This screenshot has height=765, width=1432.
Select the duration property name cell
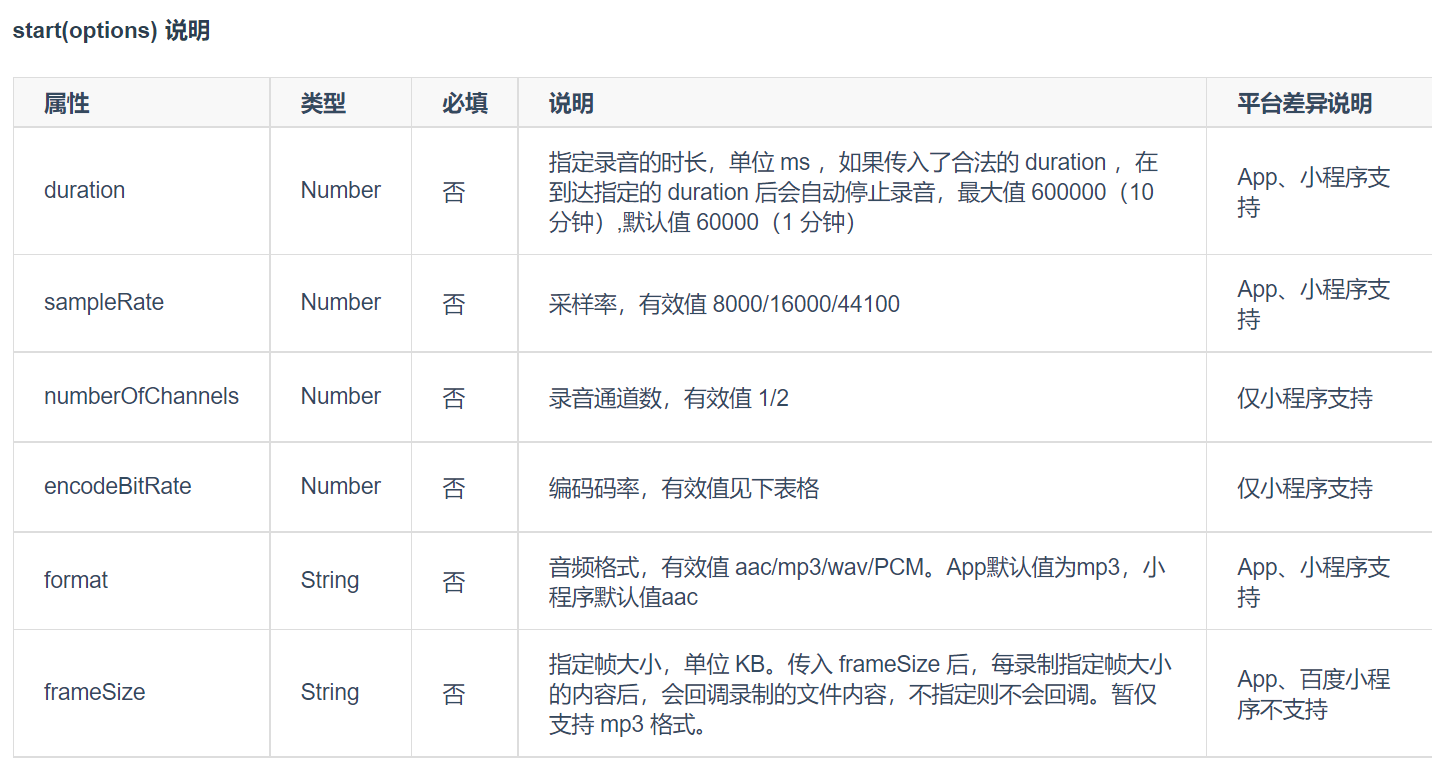coord(84,190)
